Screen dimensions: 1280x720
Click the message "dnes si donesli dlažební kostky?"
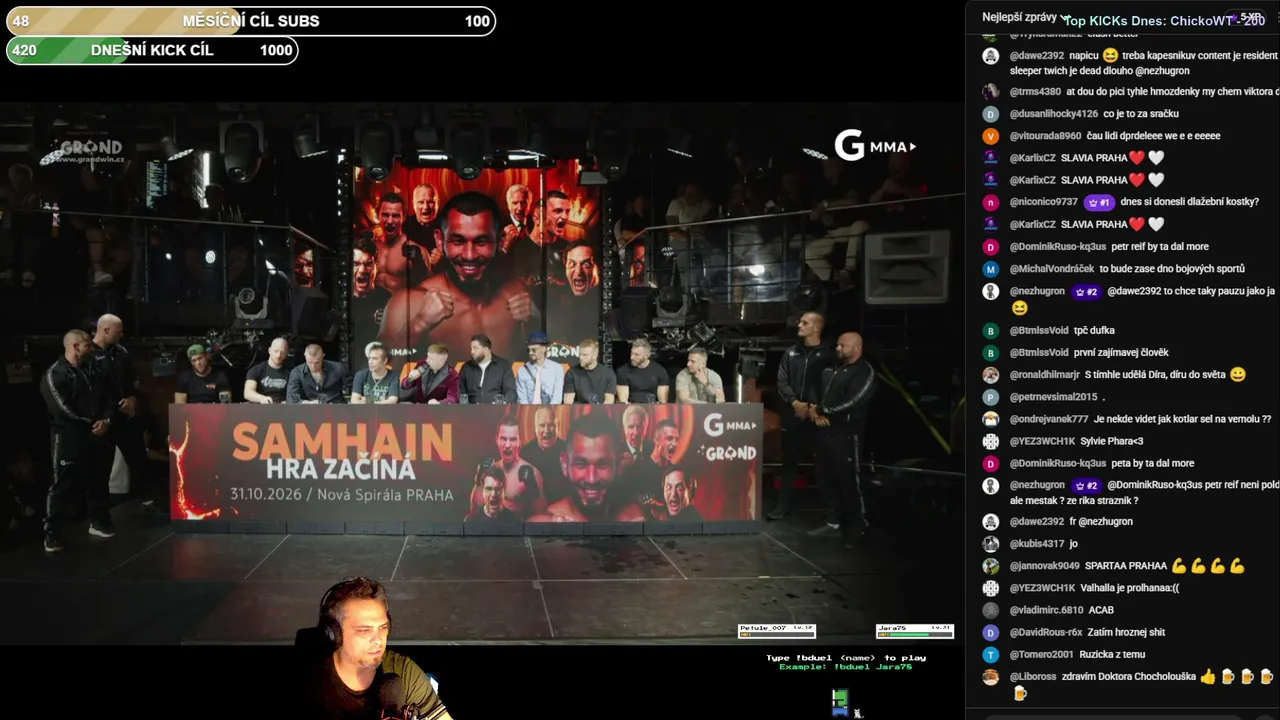point(1189,202)
